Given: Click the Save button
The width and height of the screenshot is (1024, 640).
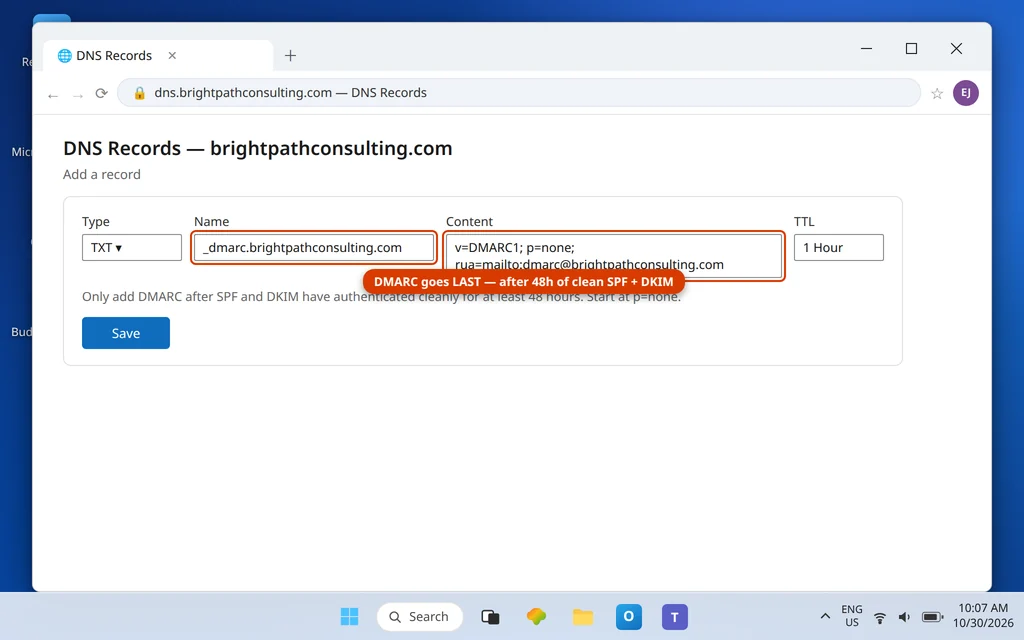Looking at the screenshot, I should coord(125,333).
